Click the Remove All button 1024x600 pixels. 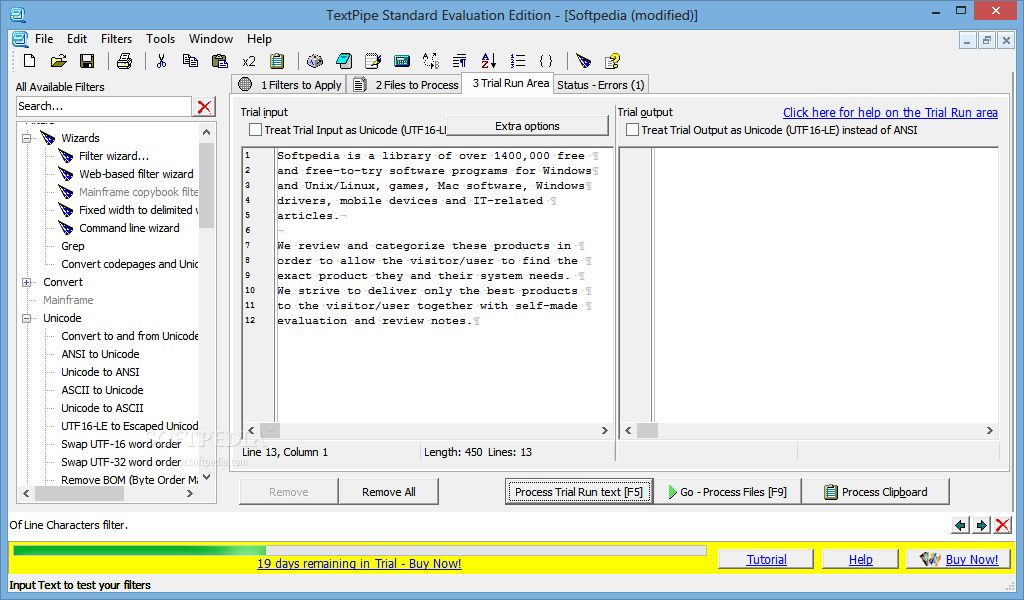point(389,492)
